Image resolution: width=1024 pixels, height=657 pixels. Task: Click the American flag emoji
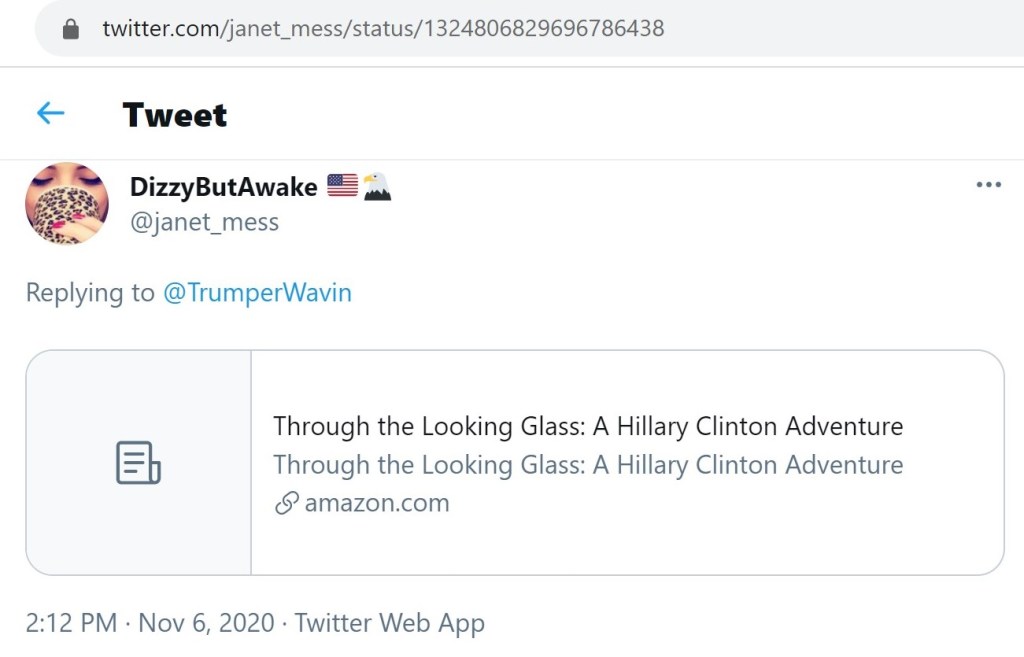pyautogui.click(x=342, y=185)
